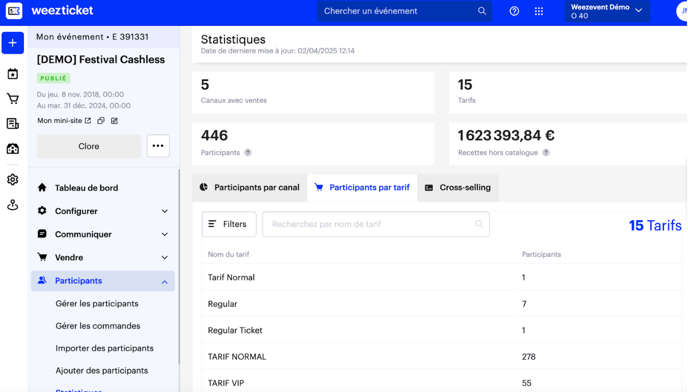Viewport: 688px width, 392px height.
Task: Click the Clore button
Action: [x=89, y=146]
